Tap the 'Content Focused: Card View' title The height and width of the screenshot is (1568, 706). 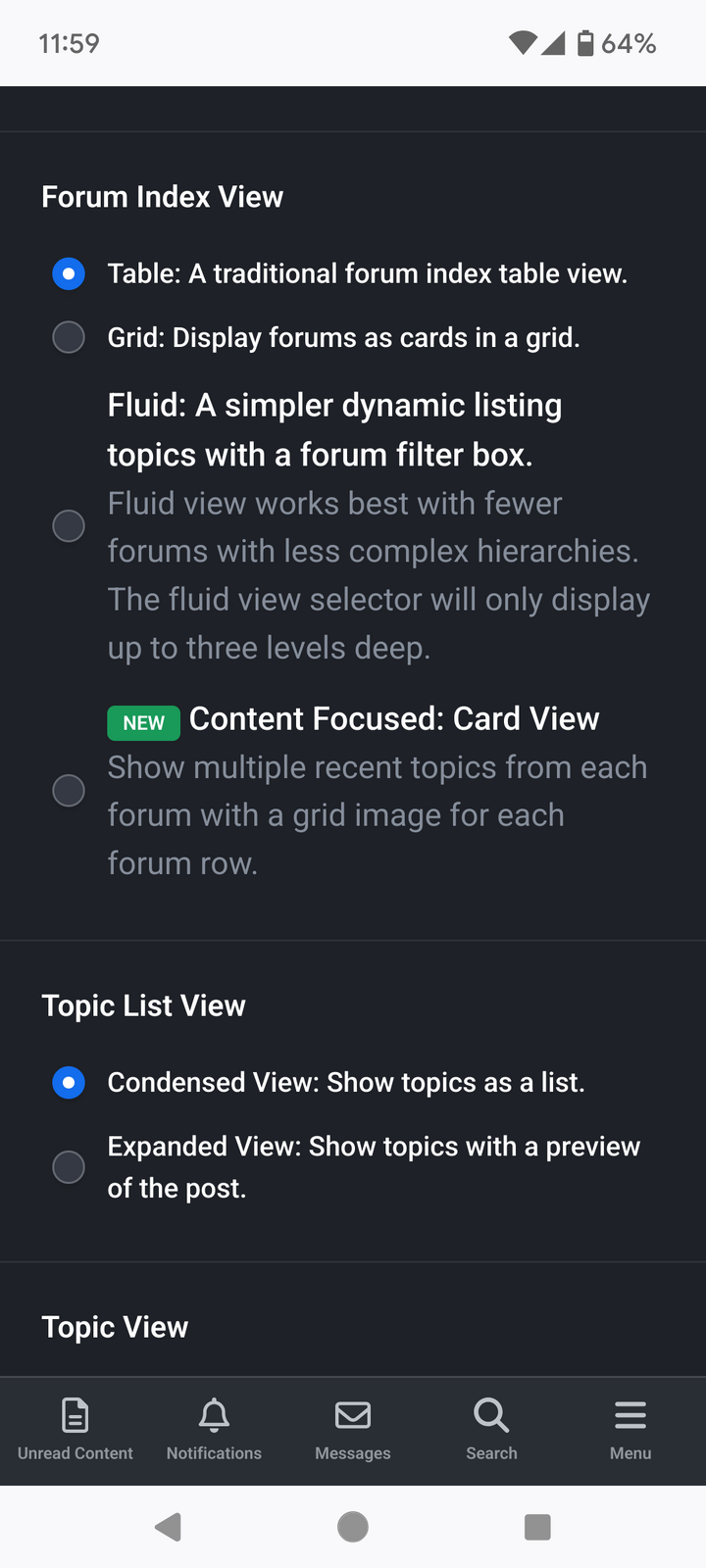point(394,718)
